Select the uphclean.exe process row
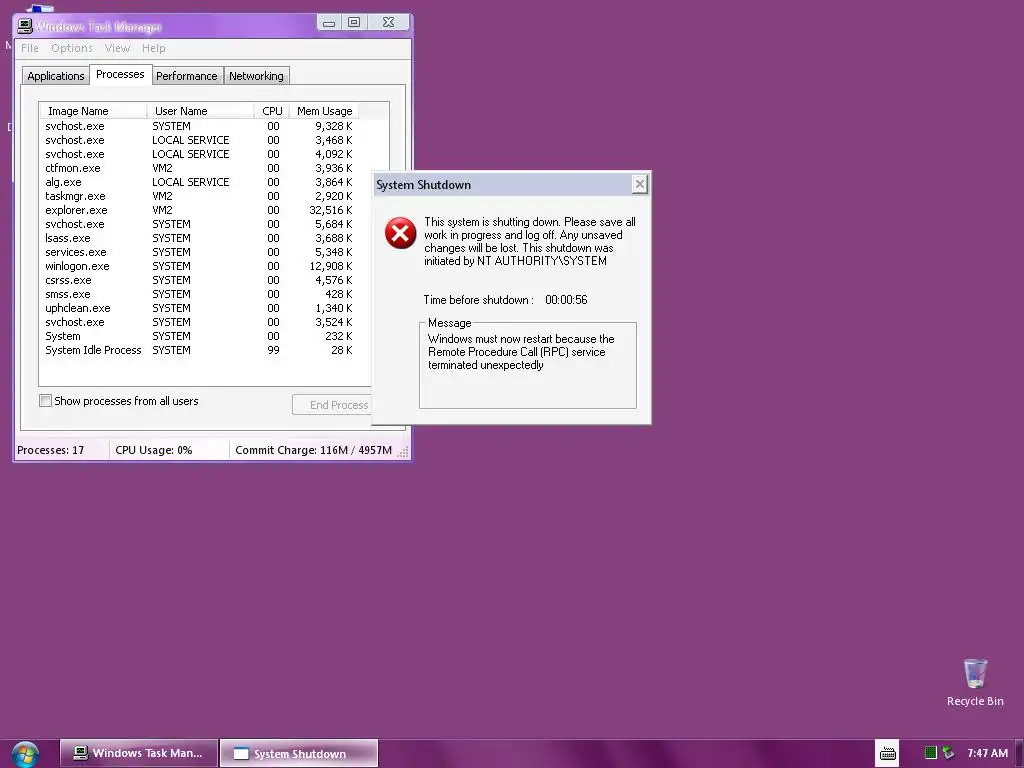Screen dimensions: 1024x768 click(x=199, y=308)
